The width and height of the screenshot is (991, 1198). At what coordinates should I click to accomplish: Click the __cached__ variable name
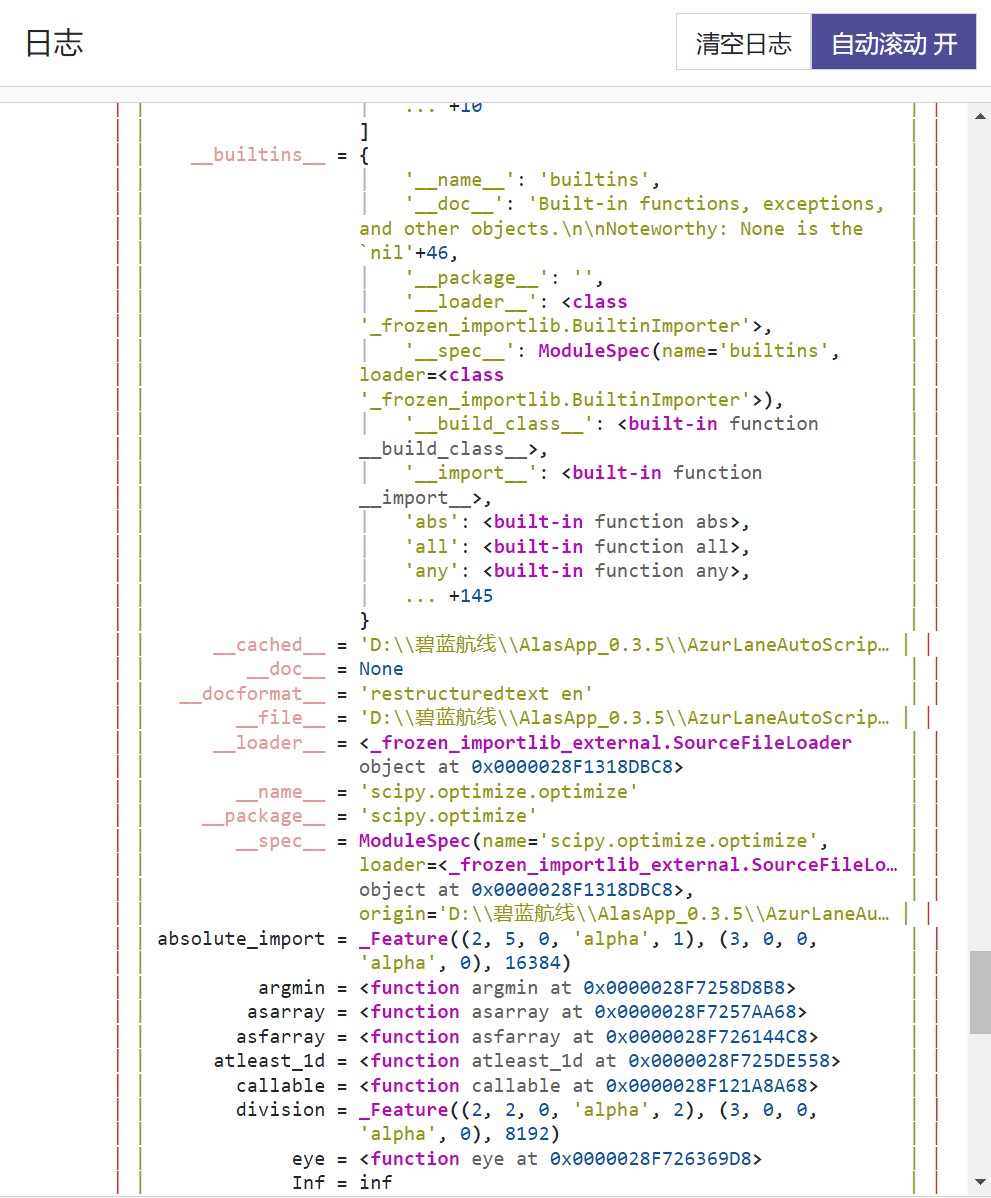click(x=269, y=645)
